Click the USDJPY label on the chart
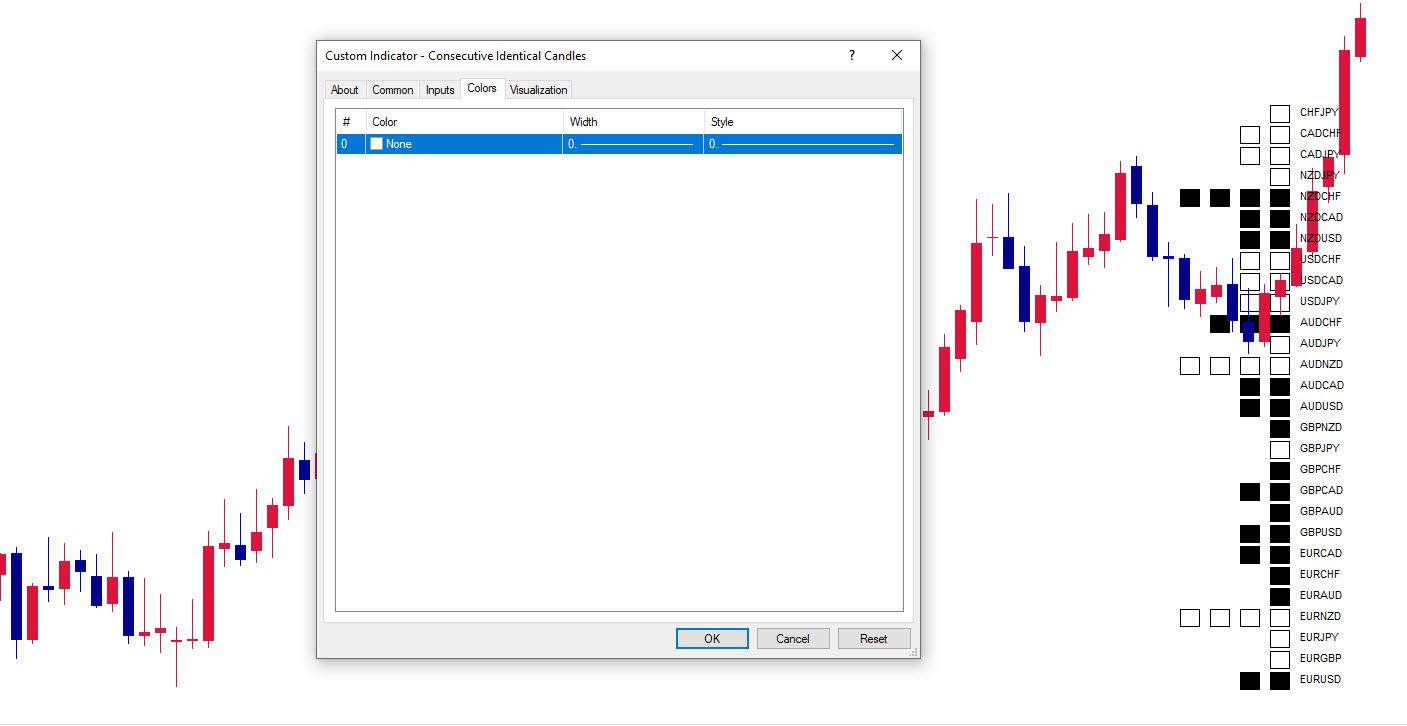 [x=1320, y=301]
